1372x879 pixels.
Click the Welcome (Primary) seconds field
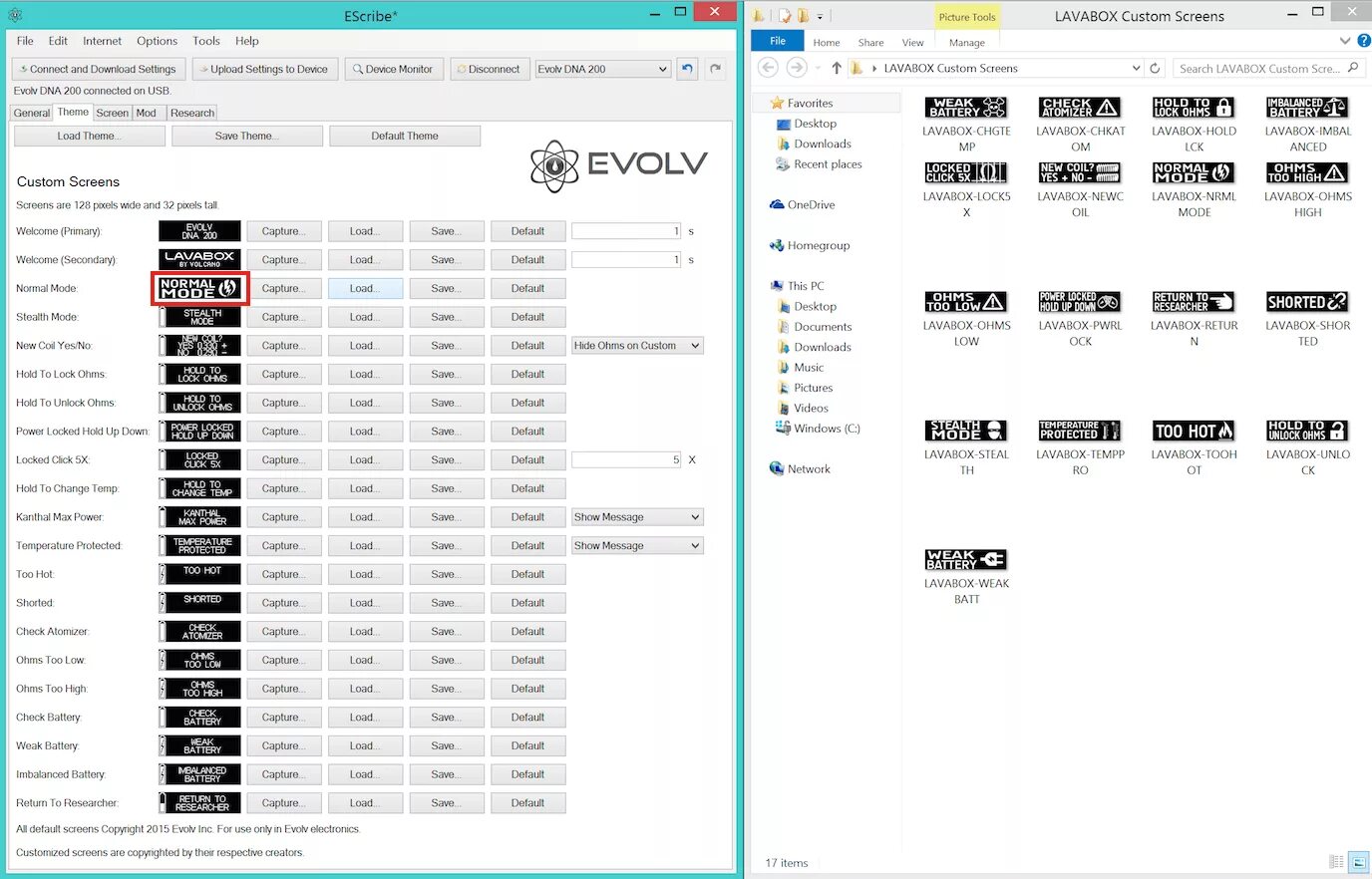pyautogui.click(x=626, y=231)
